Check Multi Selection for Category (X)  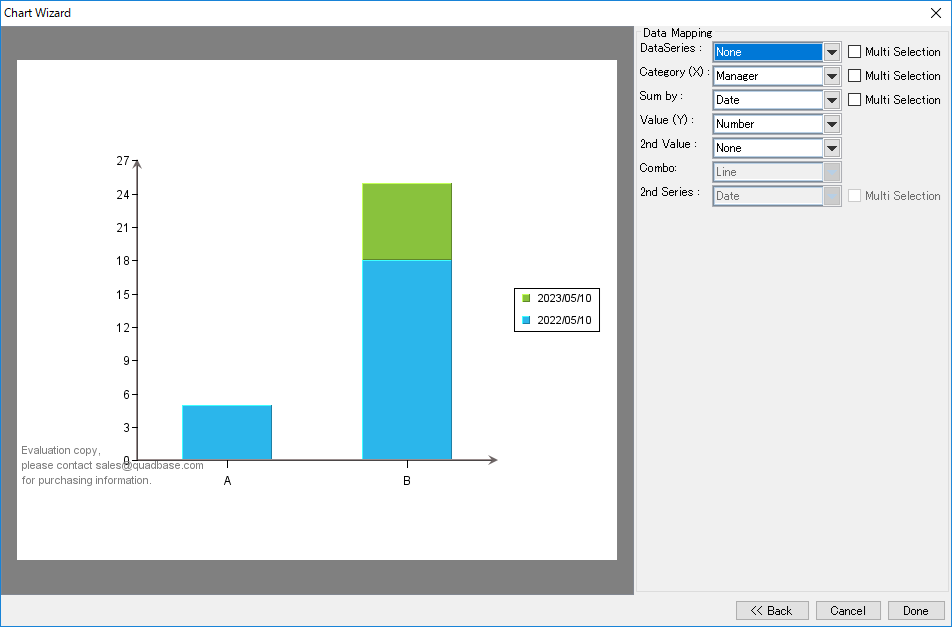[855, 76]
